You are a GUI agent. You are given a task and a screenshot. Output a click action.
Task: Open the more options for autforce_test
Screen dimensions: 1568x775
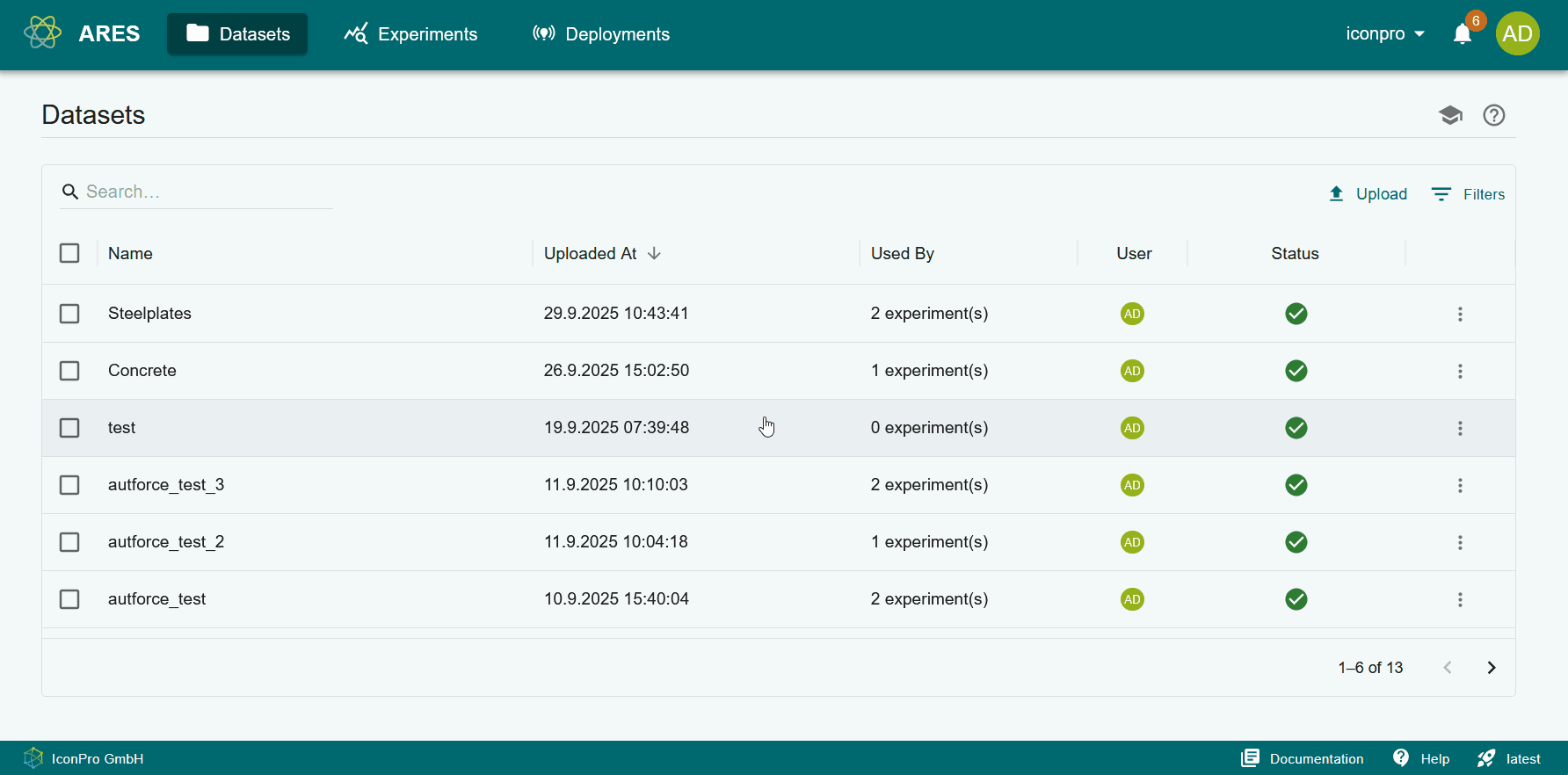(x=1460, y=599)
